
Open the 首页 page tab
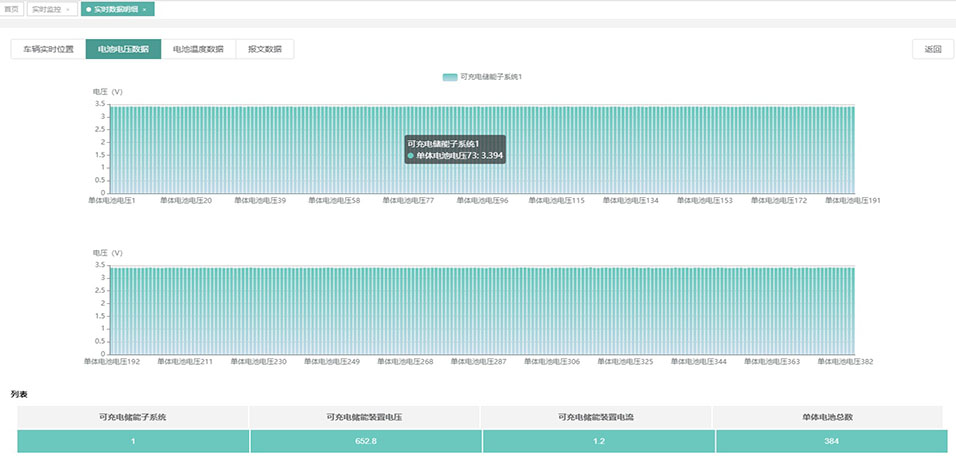[x=12, y=9]
